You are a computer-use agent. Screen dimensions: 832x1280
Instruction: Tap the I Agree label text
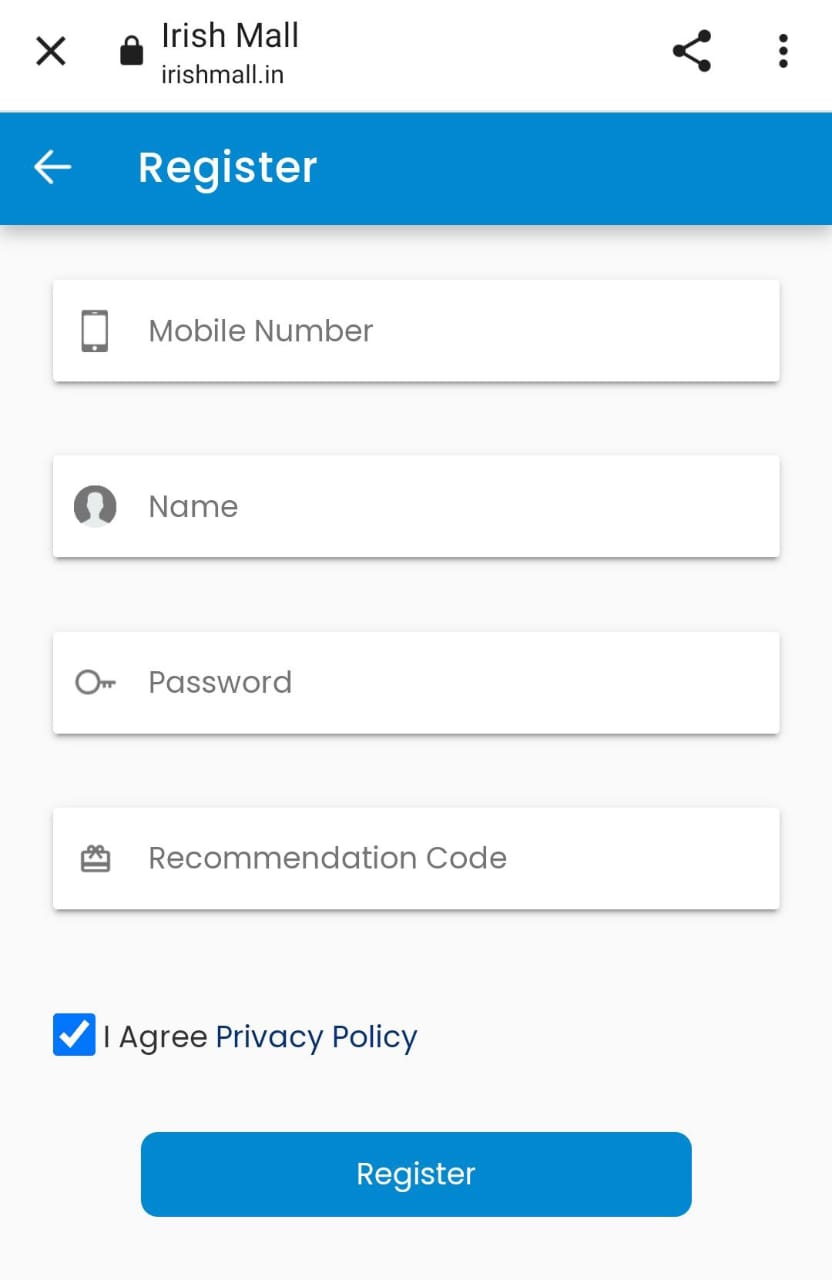[155, 1037]
